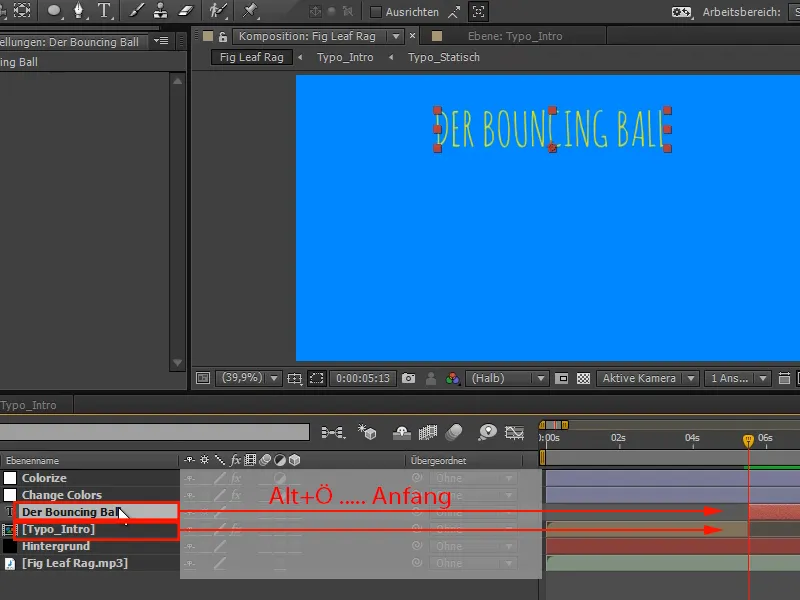The image size is (800, 600).
Task: Open the zoom level 39,9% dropdown
Action: pyautogui.click(x=249, y=378)
